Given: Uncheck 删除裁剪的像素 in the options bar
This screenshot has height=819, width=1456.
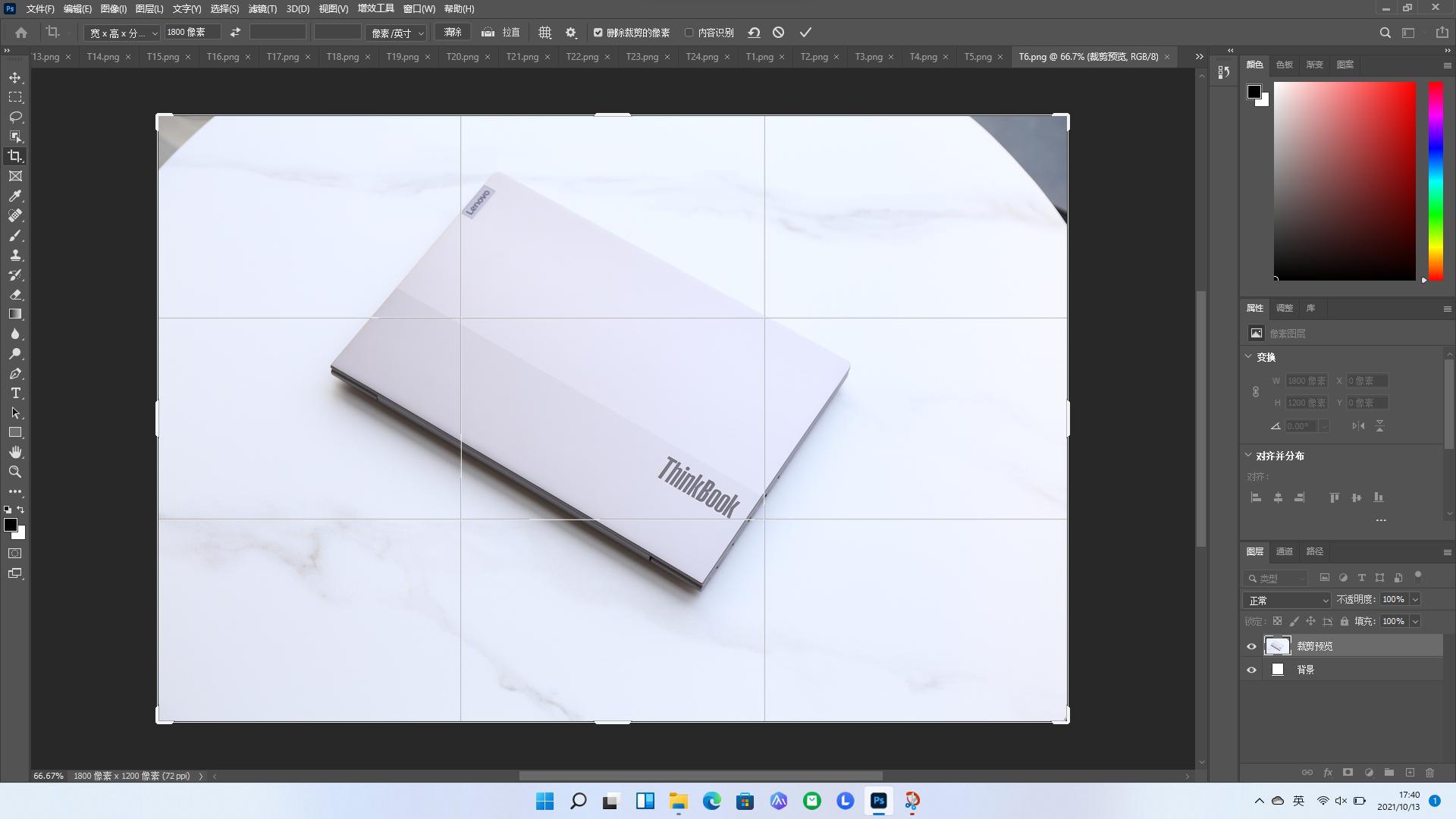Looking at the screenshot, I should 599,33.
